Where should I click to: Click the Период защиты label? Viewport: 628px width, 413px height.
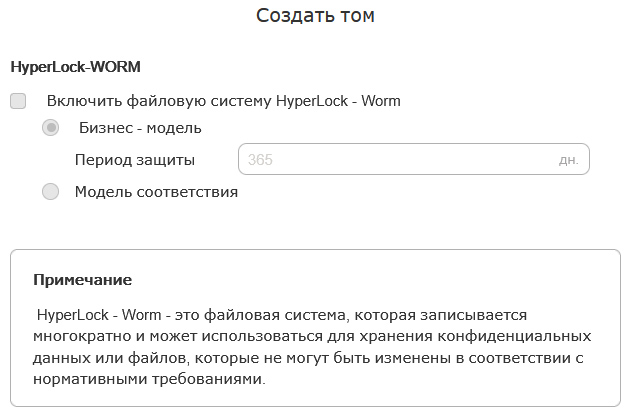coord(135,160)
